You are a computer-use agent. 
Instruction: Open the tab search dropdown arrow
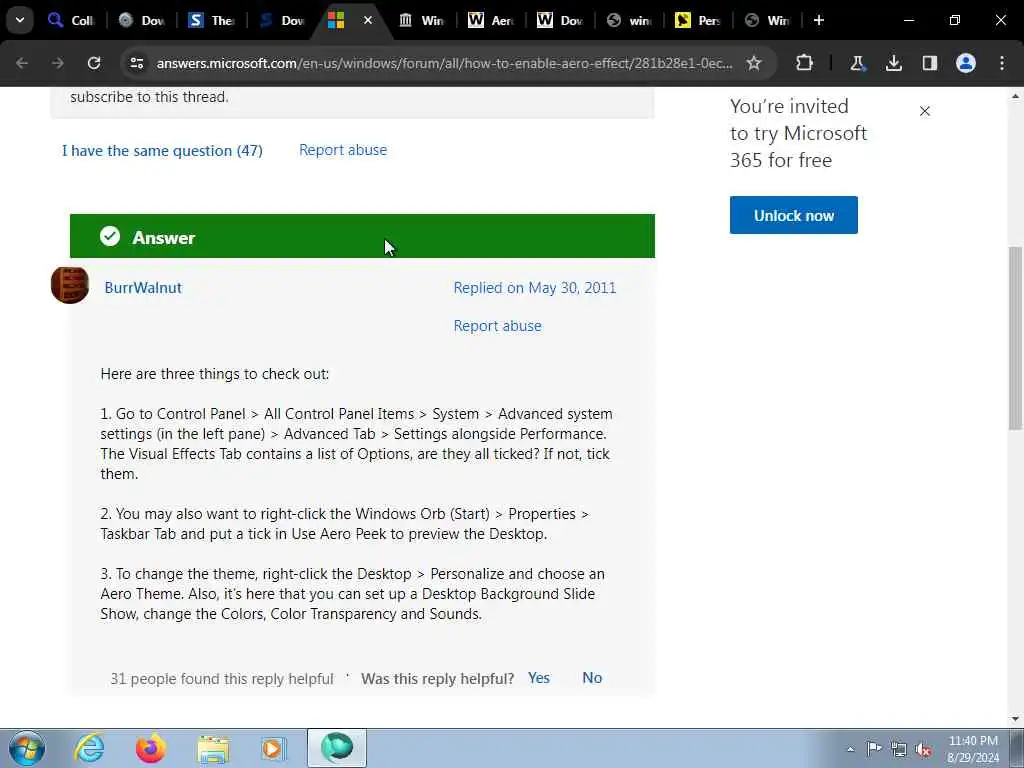point(20,20)
